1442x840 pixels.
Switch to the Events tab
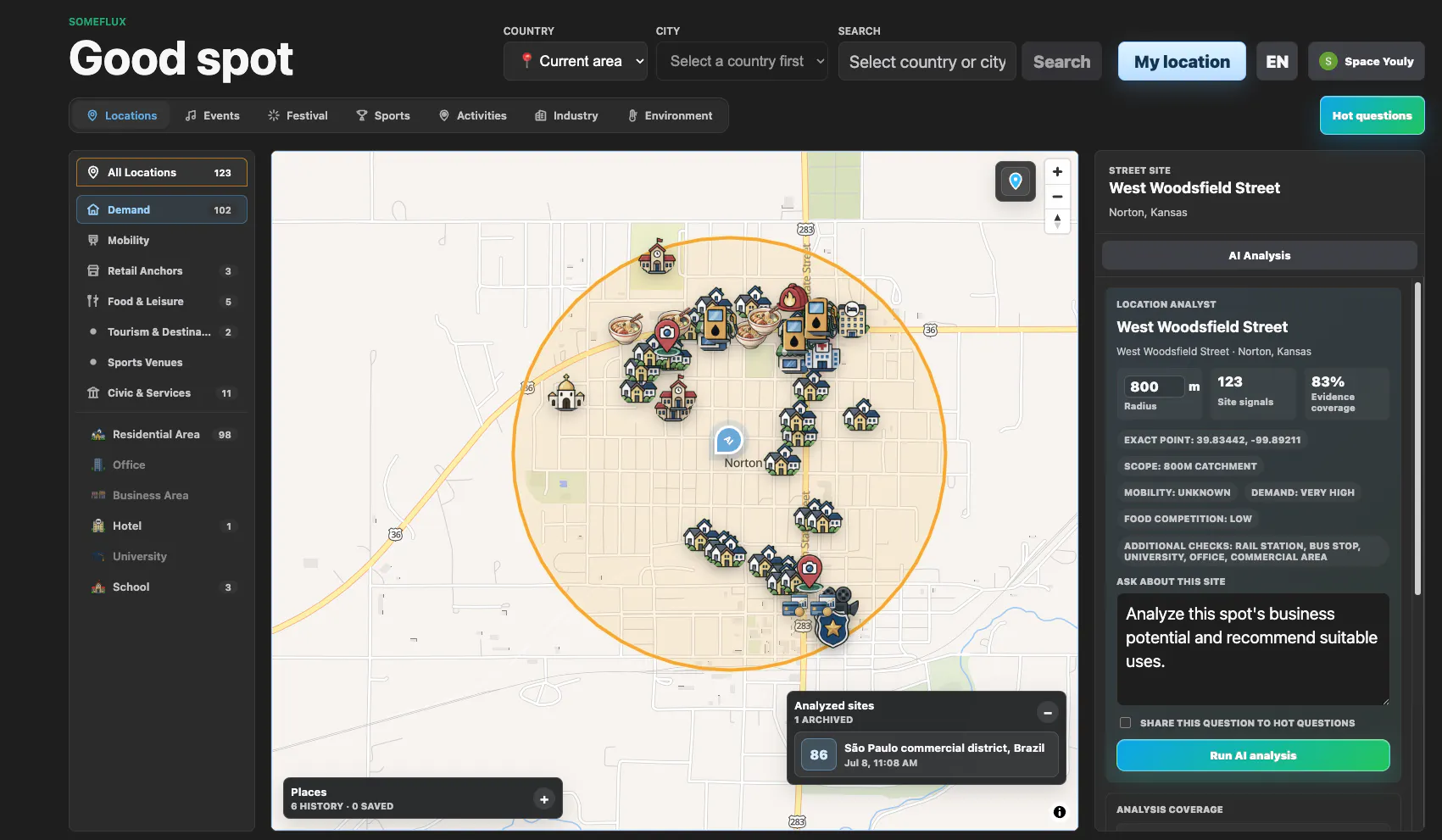212,115
